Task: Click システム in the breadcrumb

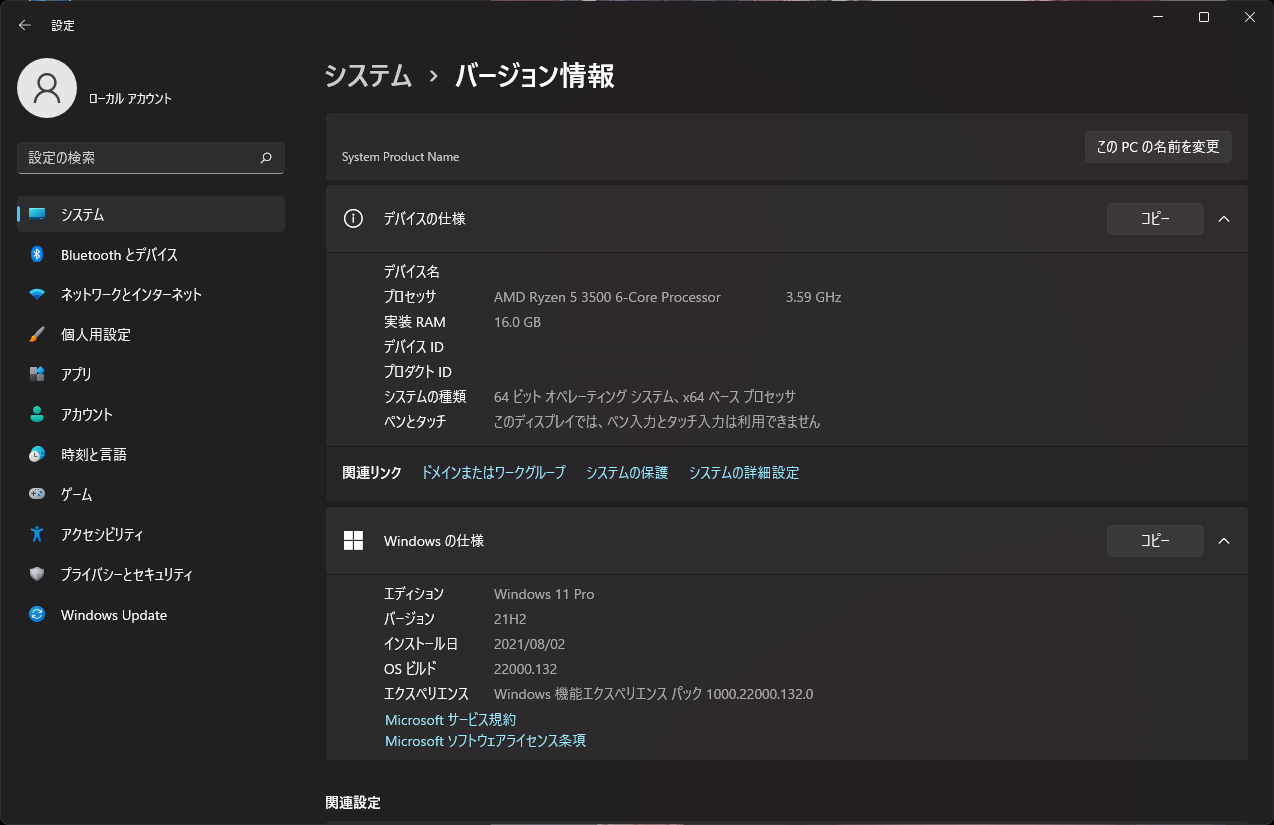Action: pyautogui.click(x=368, y=76)
